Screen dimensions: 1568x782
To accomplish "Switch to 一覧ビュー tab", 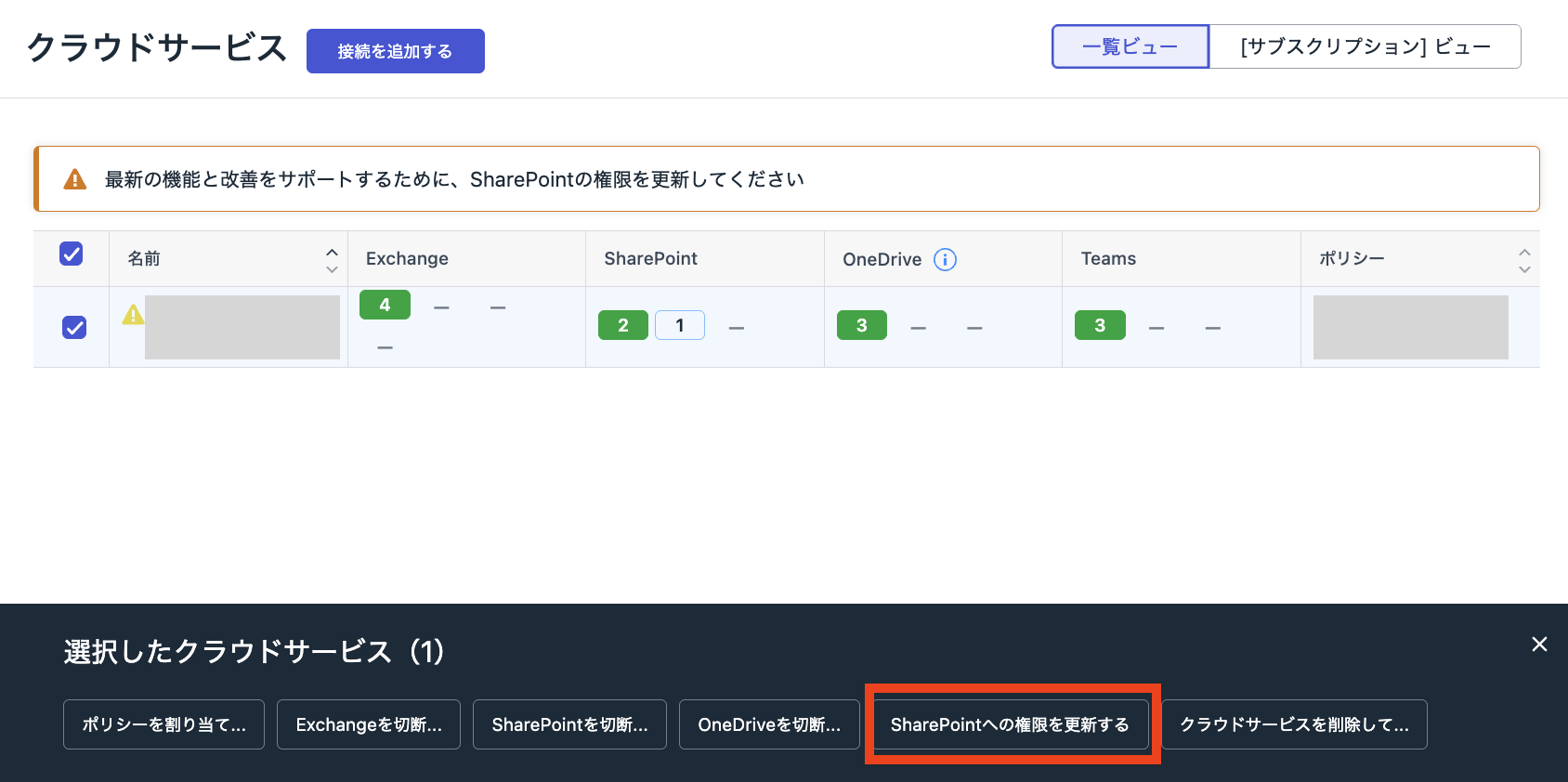I will tap(1130, 46).
